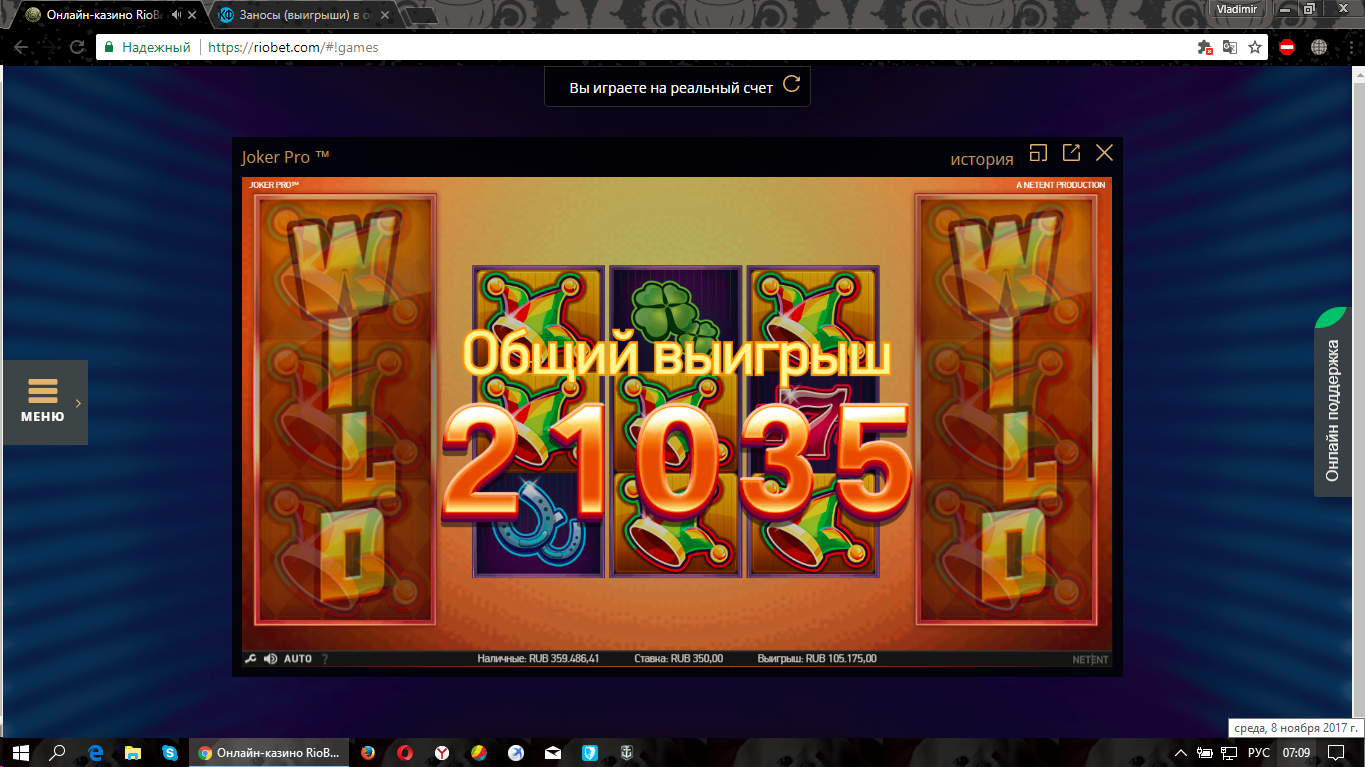Viewport: 1365px width, 767px height.
Task: Open the globe extension icon
Action: [1318, 47]
